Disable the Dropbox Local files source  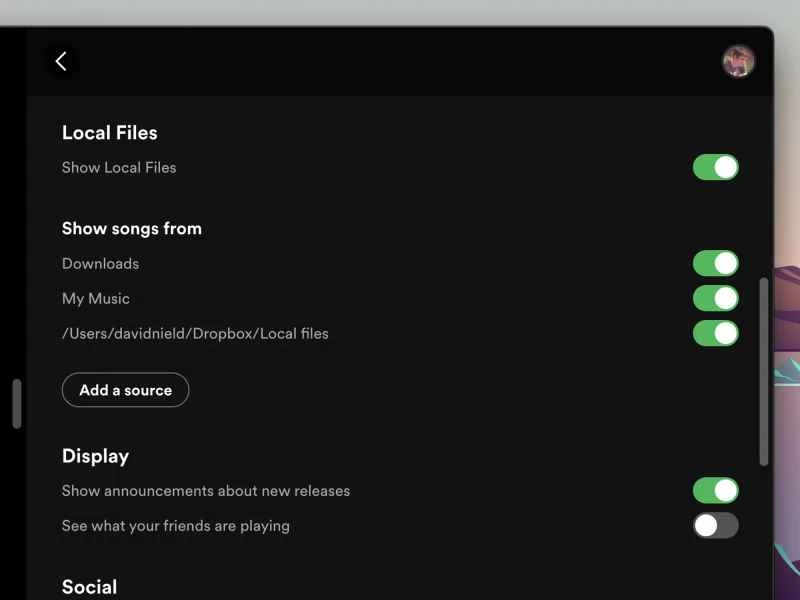pos(715,333)
